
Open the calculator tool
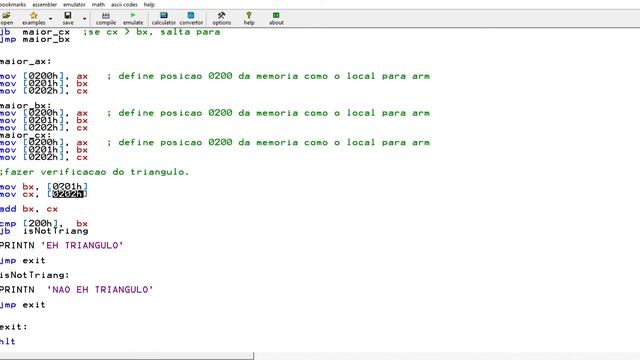pos(164,18)
